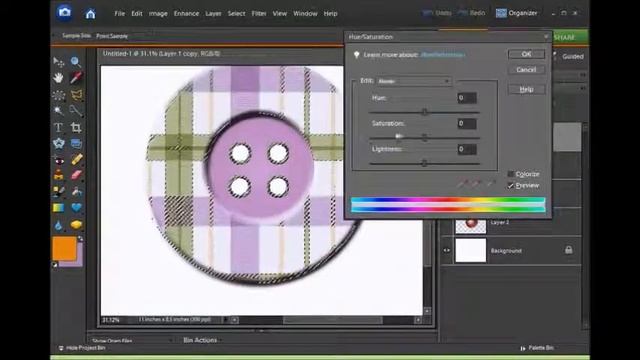640x360 pixels.
Task: Select the Blur water drop tool
Action: coord(58,225)
